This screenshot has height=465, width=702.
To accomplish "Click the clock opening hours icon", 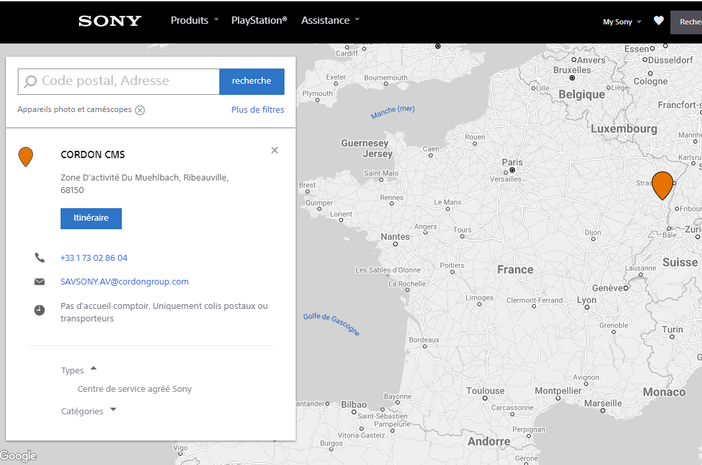I will pos(39,311).
